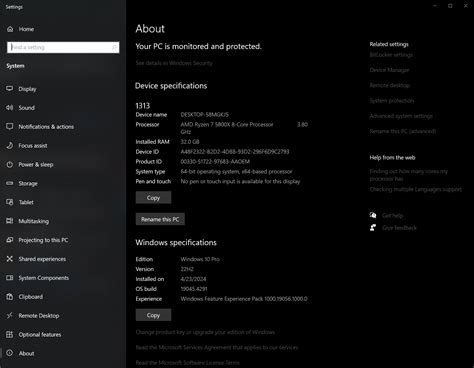Click the Device ID value
Image resolution: width=474 pixels, height=368 pixels.
(x=235, y=152)
